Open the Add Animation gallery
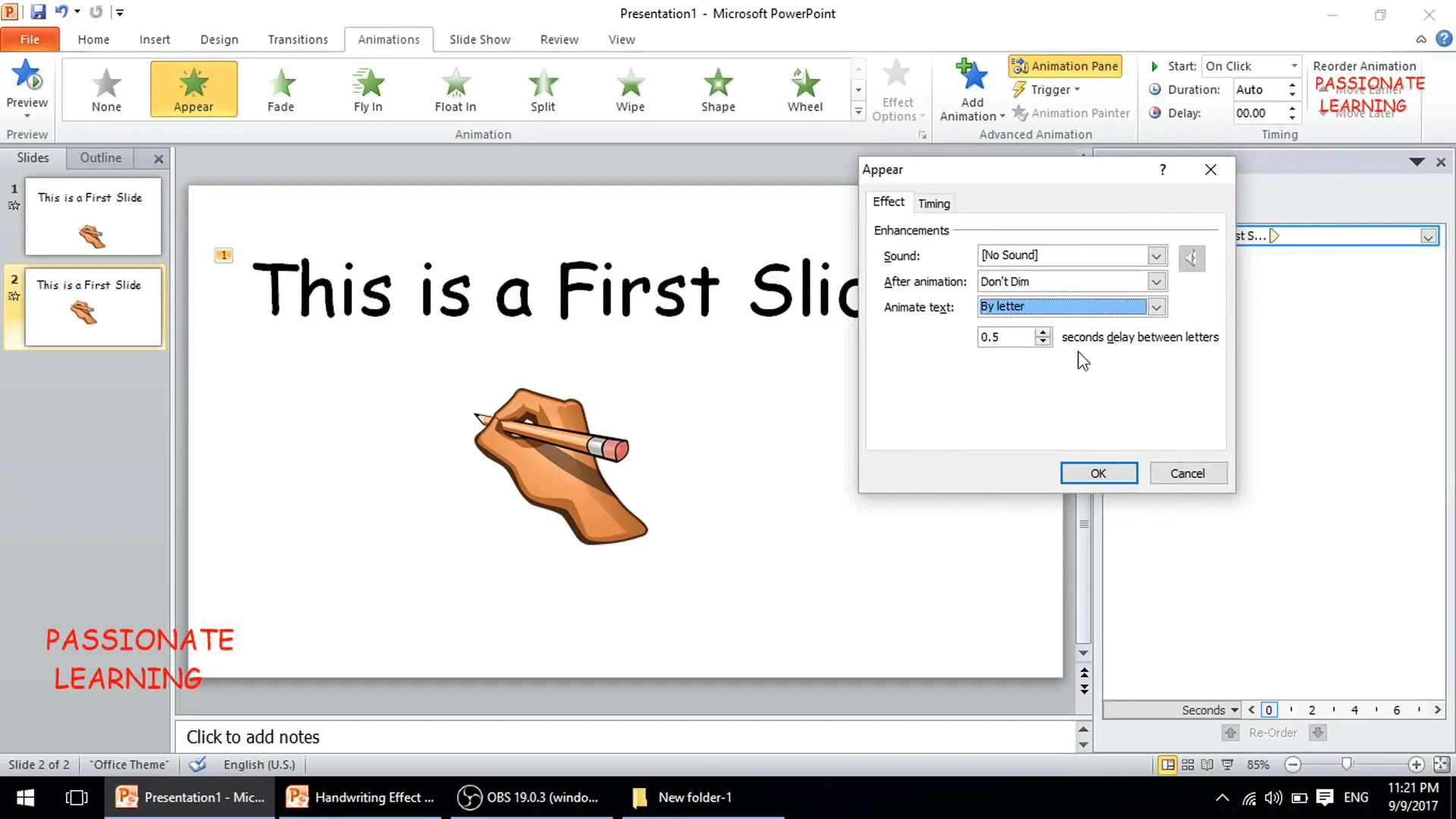1456x819 pixels. [x=972, y=89]
